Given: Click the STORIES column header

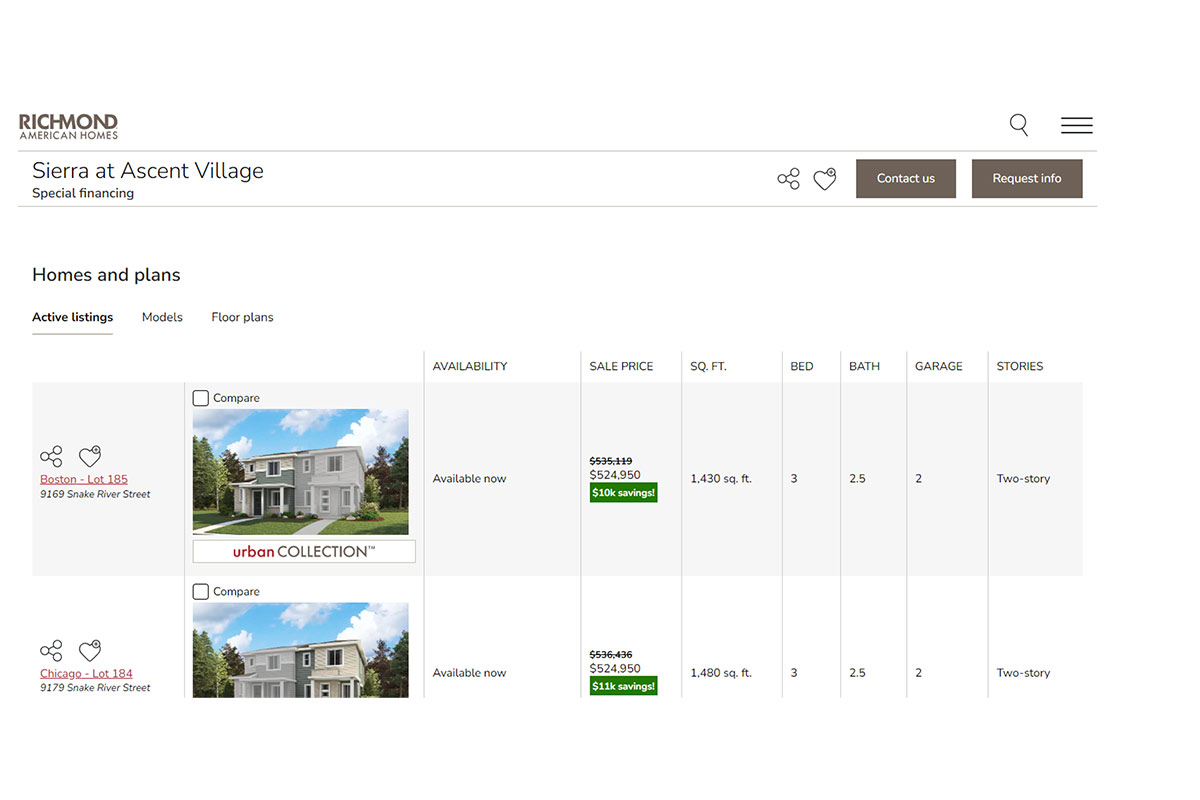Looking at the screenshot, I should click(1020, 366).
